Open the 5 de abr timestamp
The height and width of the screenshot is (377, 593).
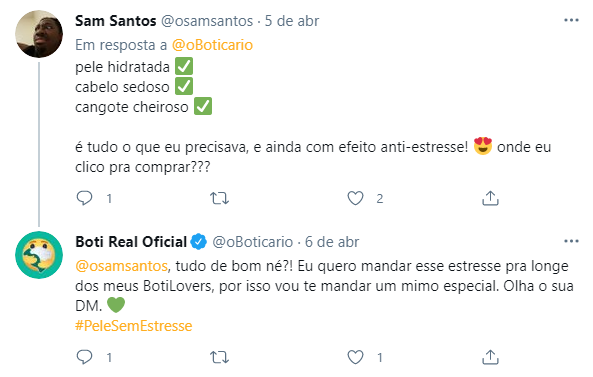[x=292, y=21]
